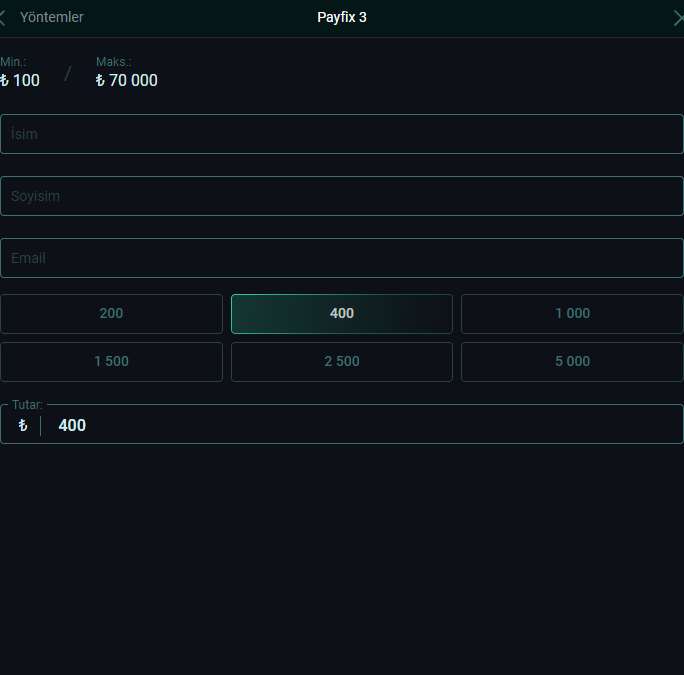Click the Tutar amount field

(x=342, y=424)
